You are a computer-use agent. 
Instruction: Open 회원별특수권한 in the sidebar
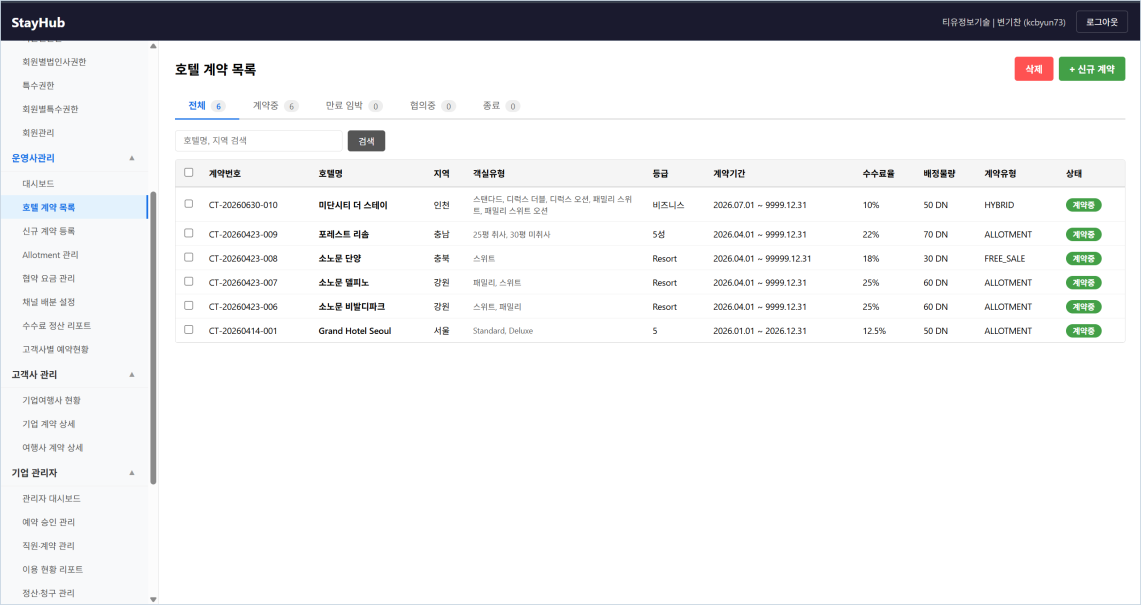coord(50,109)
